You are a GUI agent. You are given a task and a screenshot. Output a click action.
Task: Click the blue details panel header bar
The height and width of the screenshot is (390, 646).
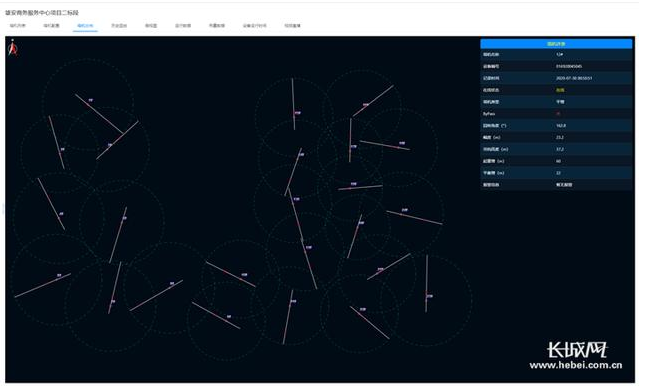[x=556, y=44]
